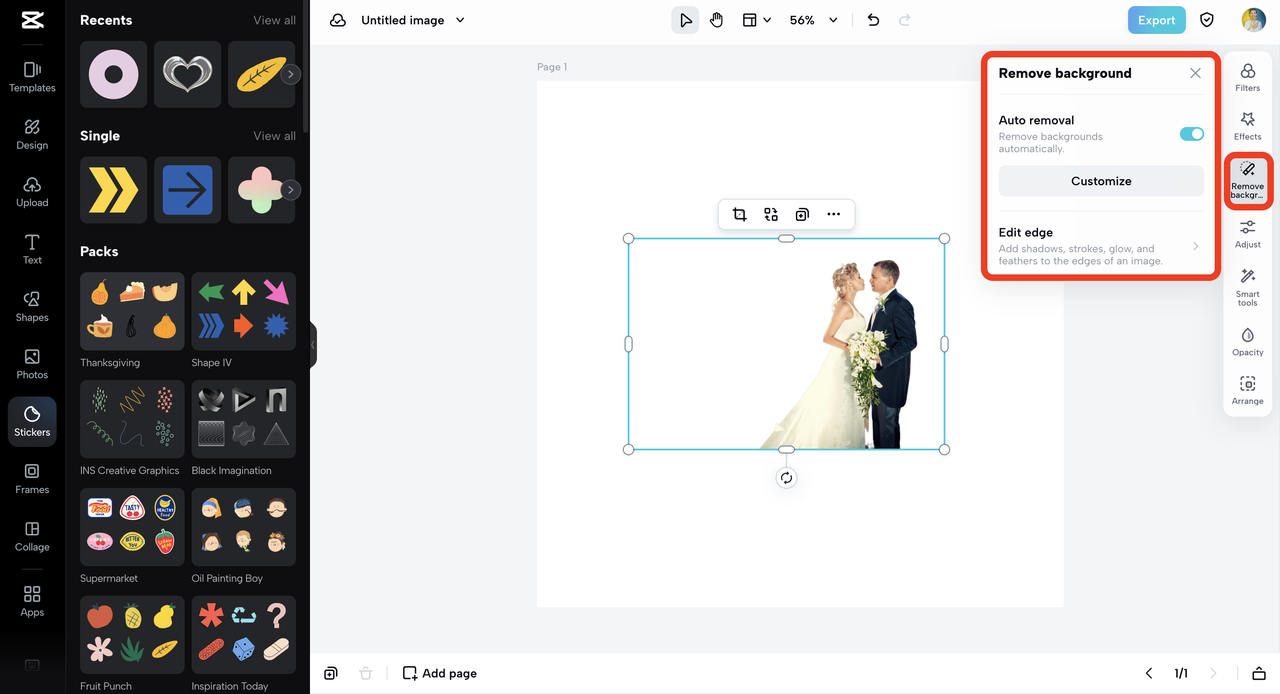Open the Templates sidebar panel
This screenshot has height=694, width=1280.
pos(32,77)
